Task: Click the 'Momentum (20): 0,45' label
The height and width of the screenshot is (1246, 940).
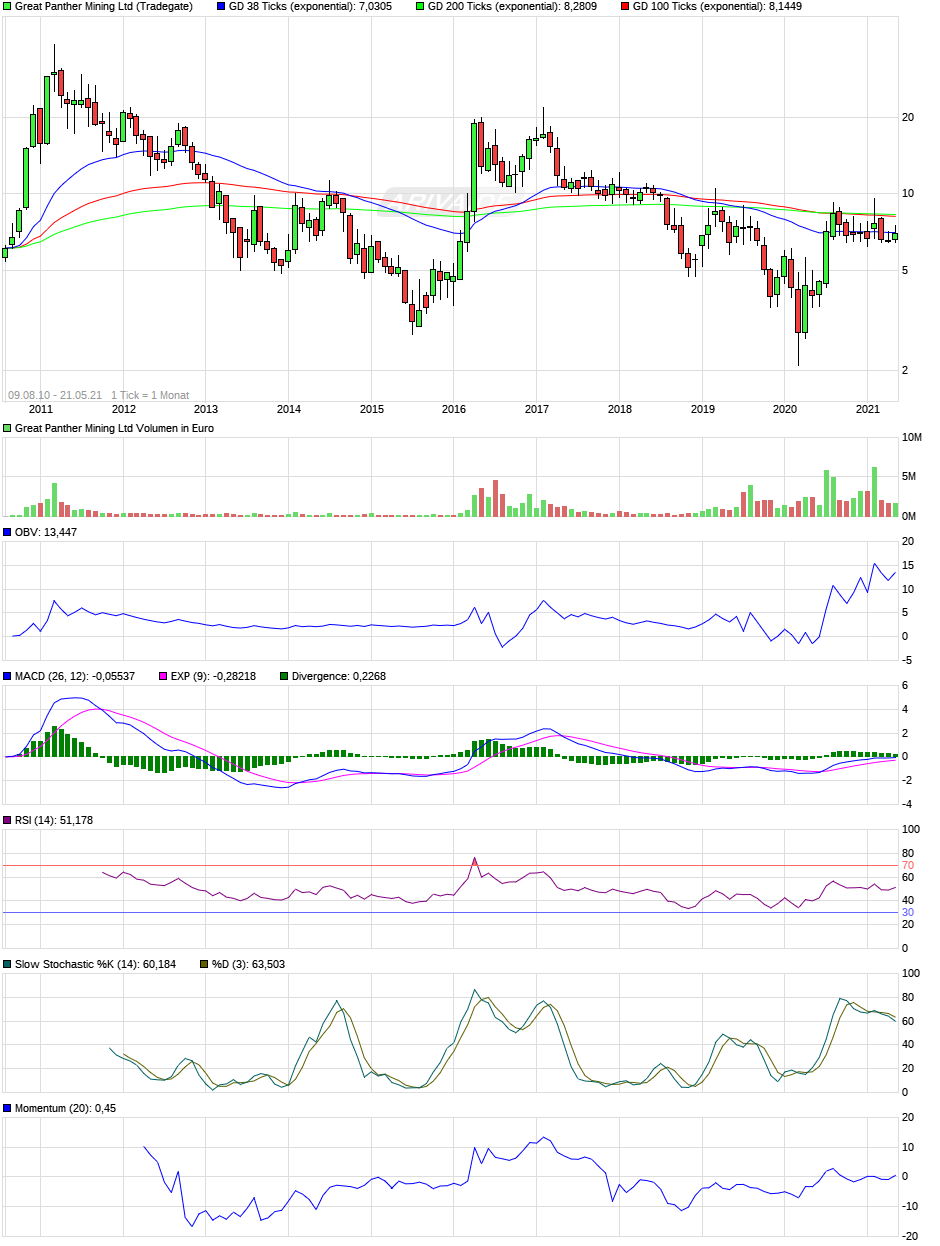Action: (66, 1108)
